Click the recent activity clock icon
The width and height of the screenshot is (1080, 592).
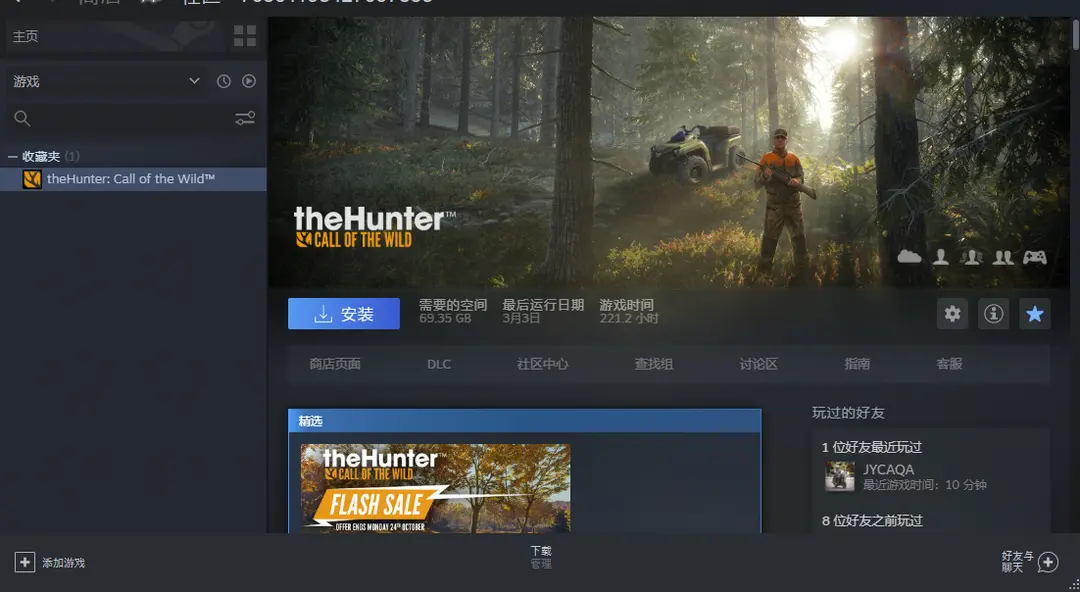pos(224,81)
